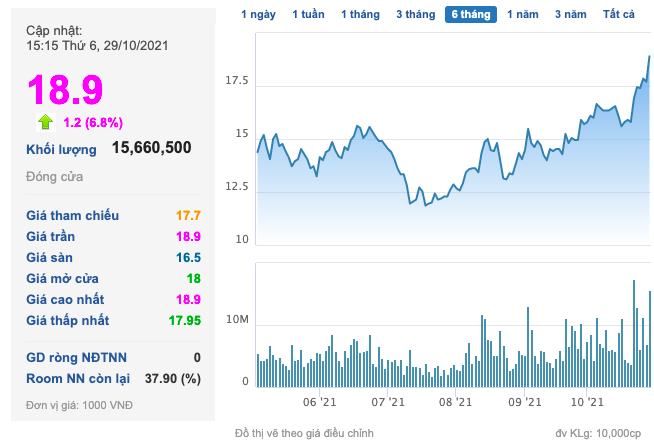The height and width of the screenshot is (442, 654).
Task: Click the "Giá tham chiếu" label
Action: (73, 215)
